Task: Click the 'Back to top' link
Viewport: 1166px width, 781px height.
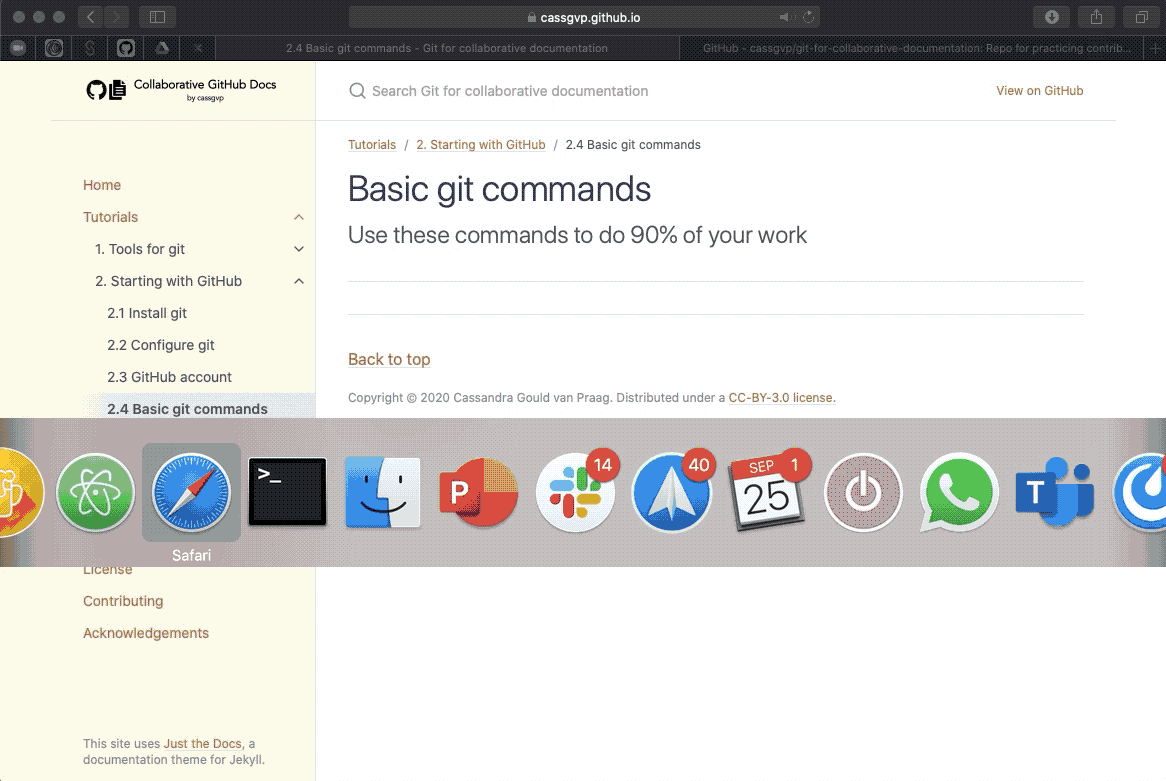Action: (389, 359)
